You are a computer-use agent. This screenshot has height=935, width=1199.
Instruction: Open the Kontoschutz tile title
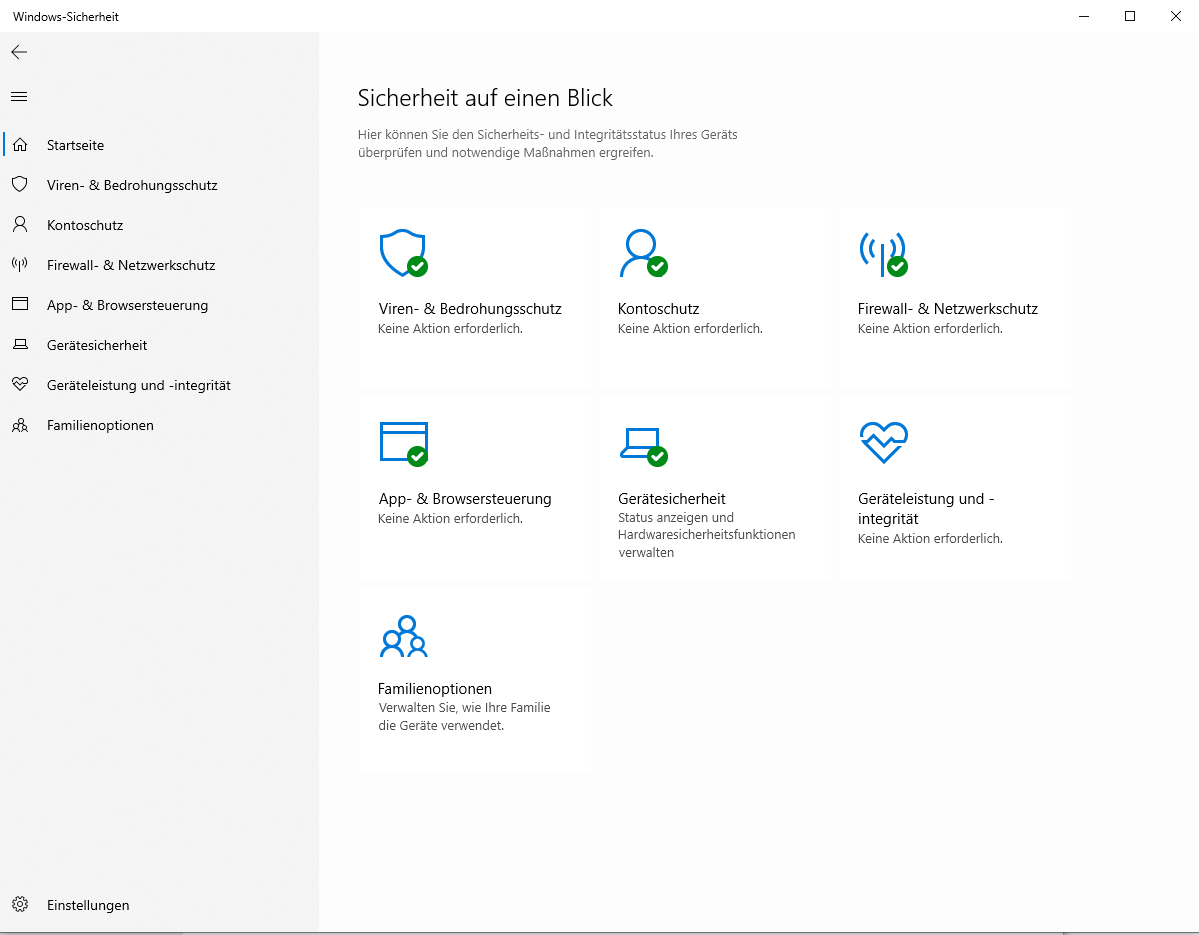(658, 309)
